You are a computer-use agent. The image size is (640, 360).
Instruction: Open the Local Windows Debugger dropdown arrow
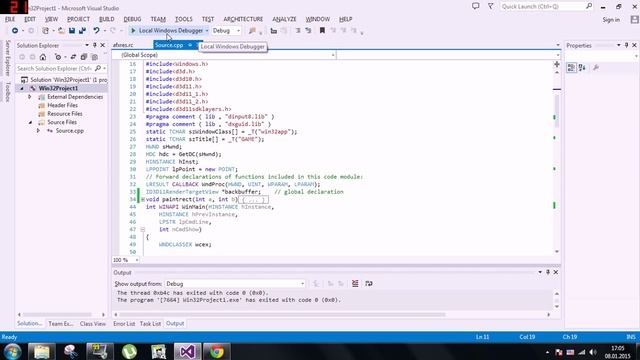pos(207,31)
